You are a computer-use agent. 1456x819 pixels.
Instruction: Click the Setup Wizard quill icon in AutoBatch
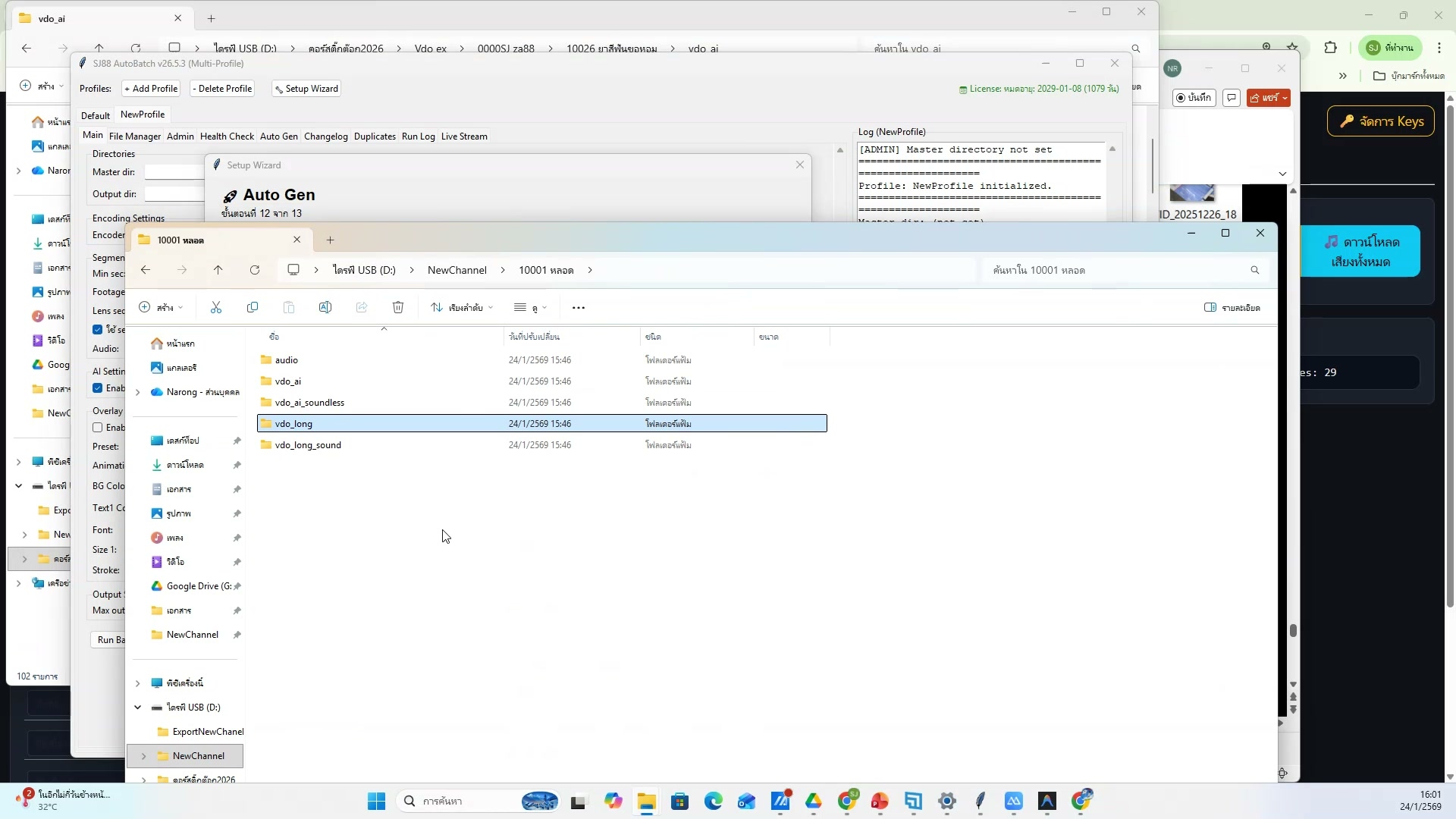(x=280, y=89)
